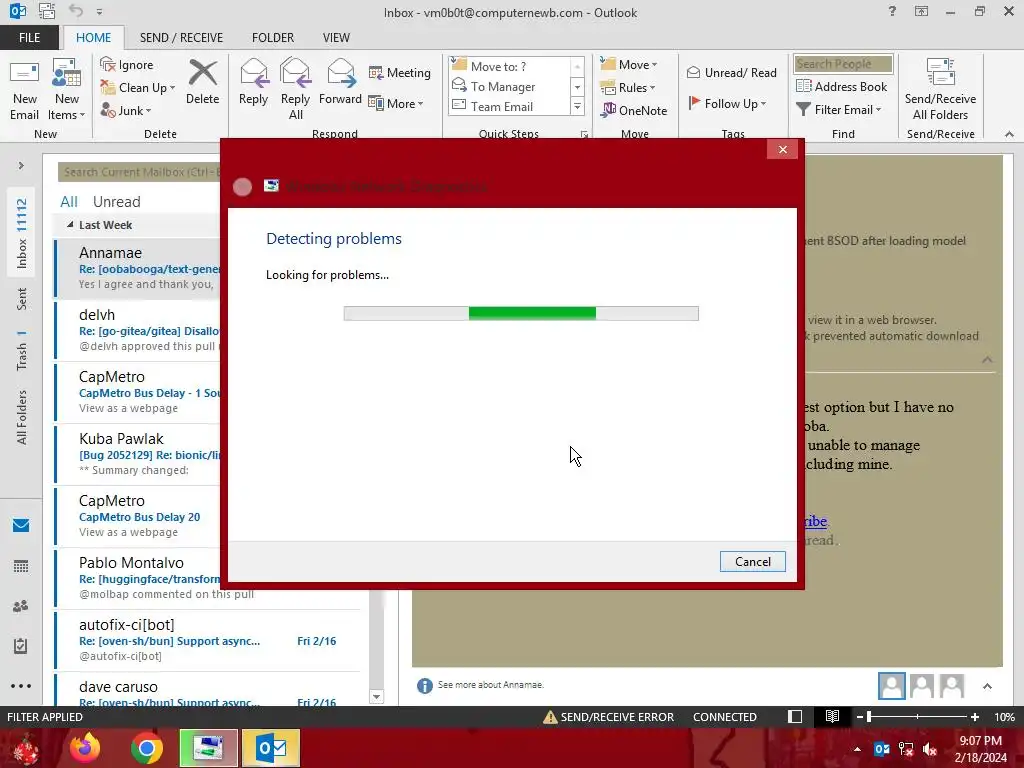Switch to the HOME tab
Viewport: 1024px width, 768px height.
(x=93, y=37)
